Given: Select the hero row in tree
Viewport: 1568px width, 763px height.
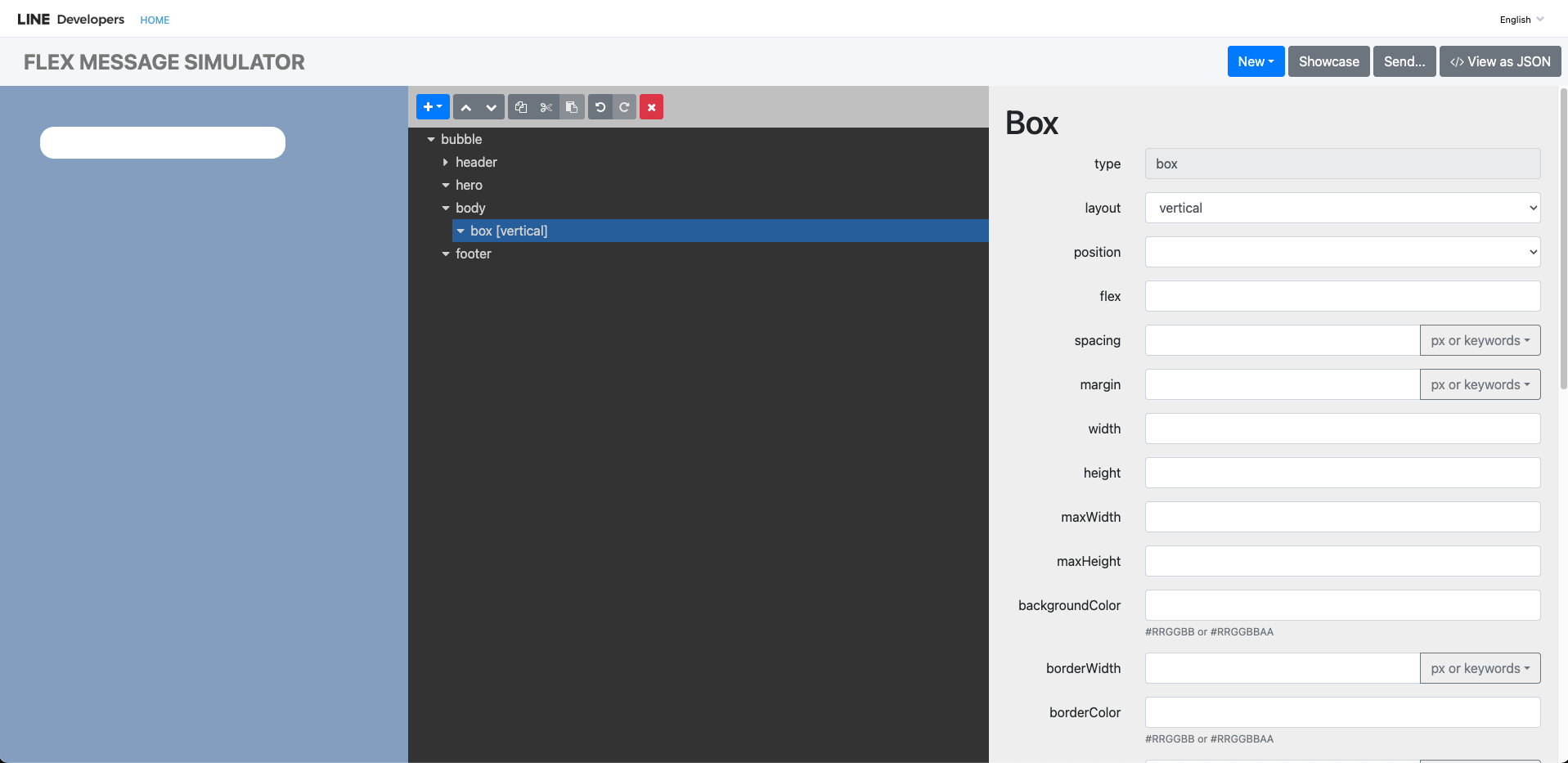Looking at the screenshot, I should click(x=713, y=185).
